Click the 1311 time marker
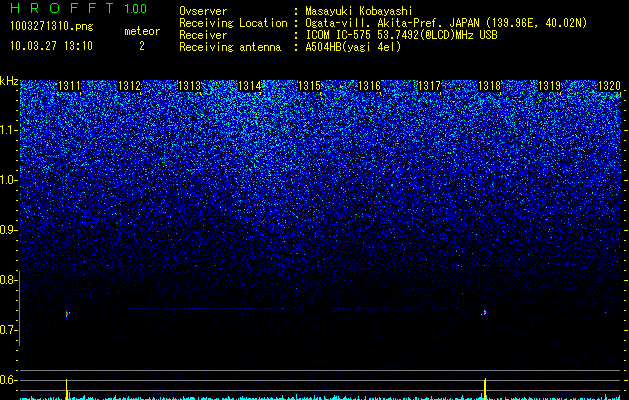The image size is (629, 400). 69,86
